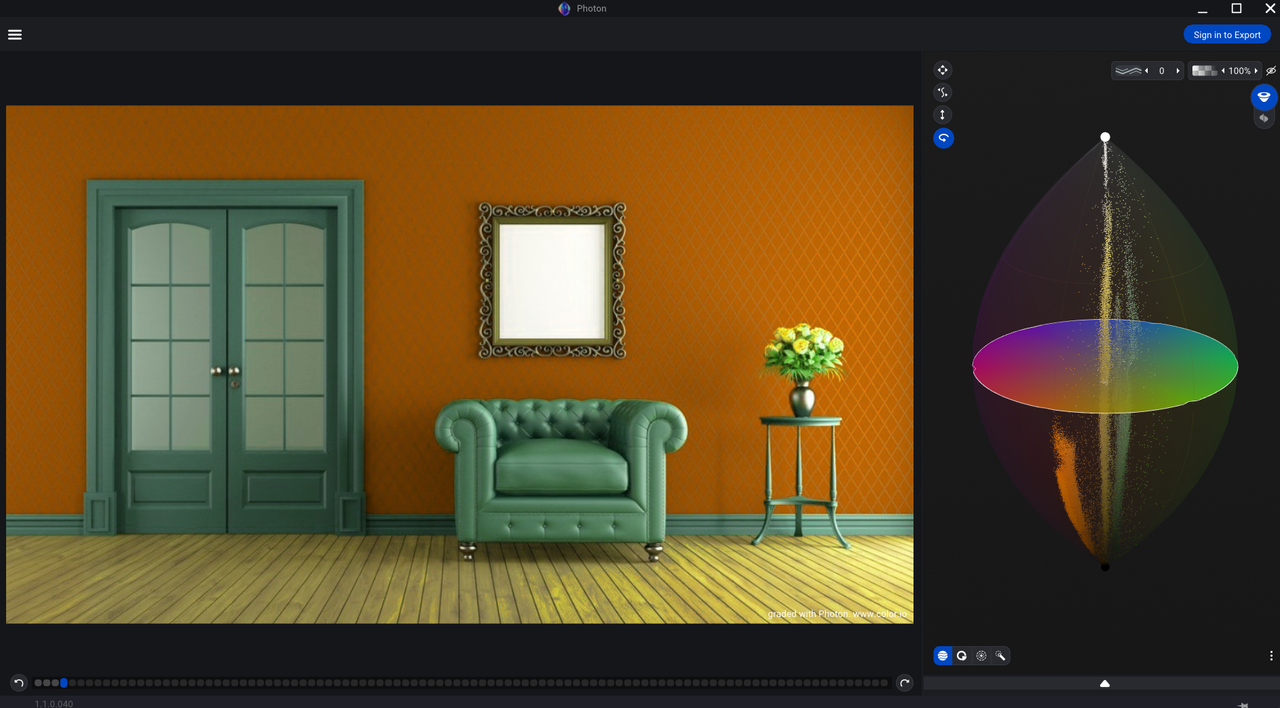
Task: Click the version number 1.1.0.040
Action: [54, 703]
